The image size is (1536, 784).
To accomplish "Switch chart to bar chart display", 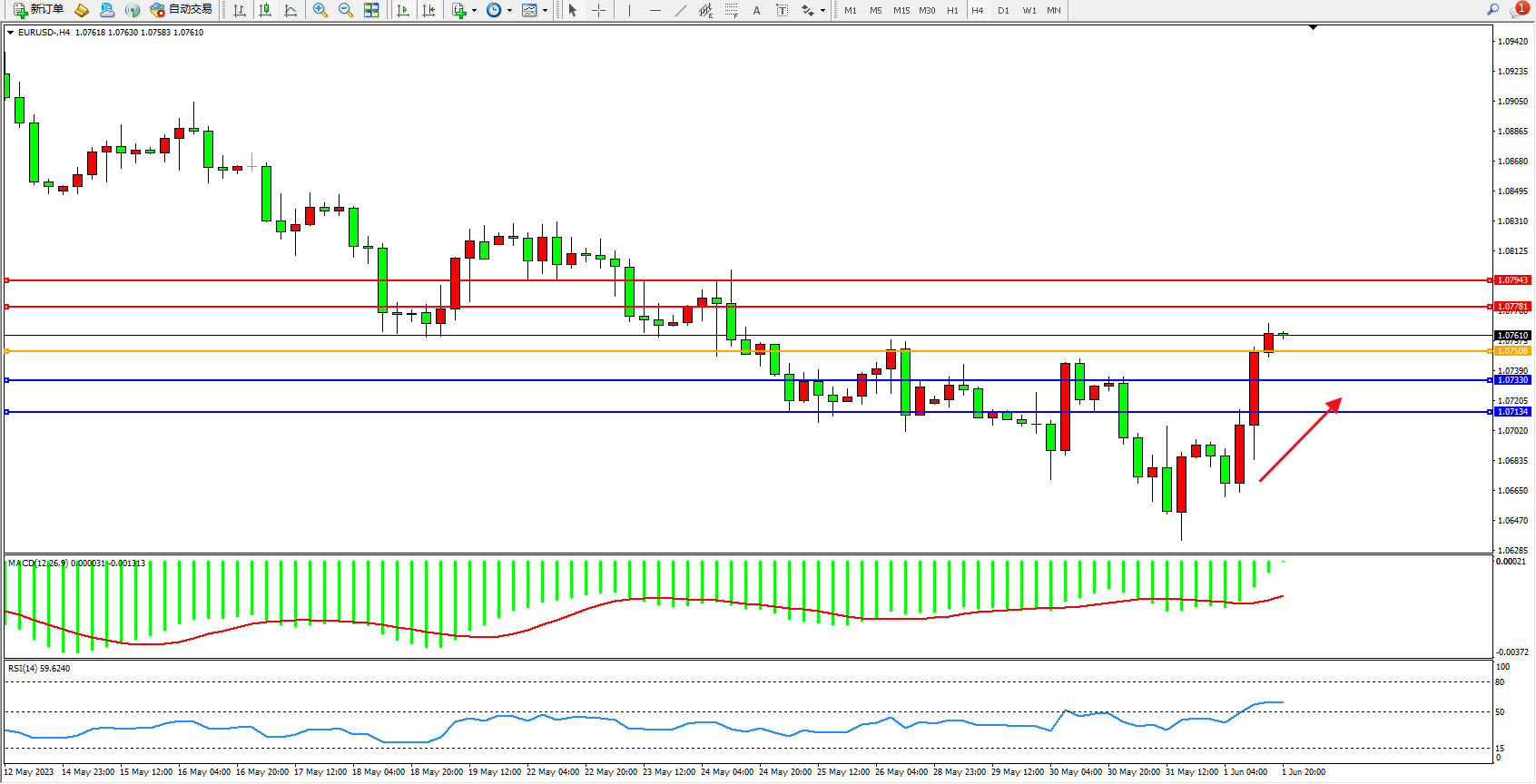I will point(240,10).
